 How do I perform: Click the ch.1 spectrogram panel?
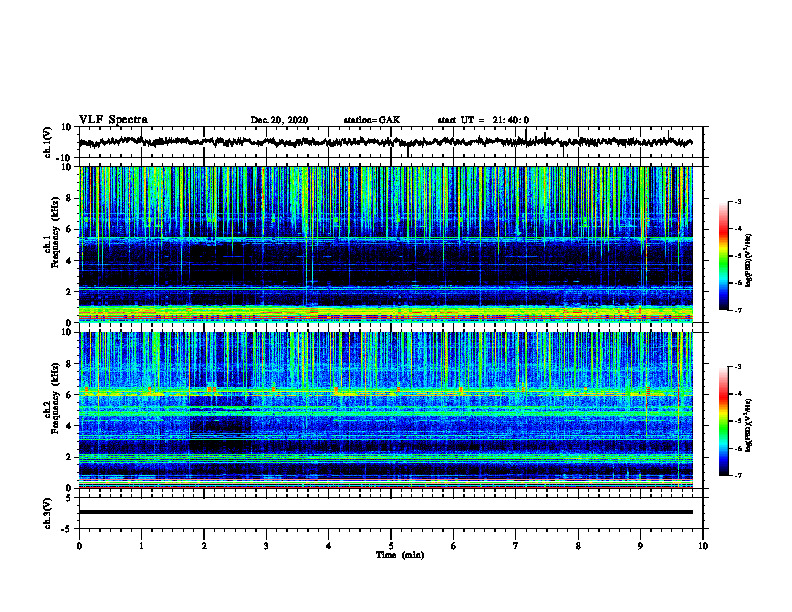tap(385, 244)
